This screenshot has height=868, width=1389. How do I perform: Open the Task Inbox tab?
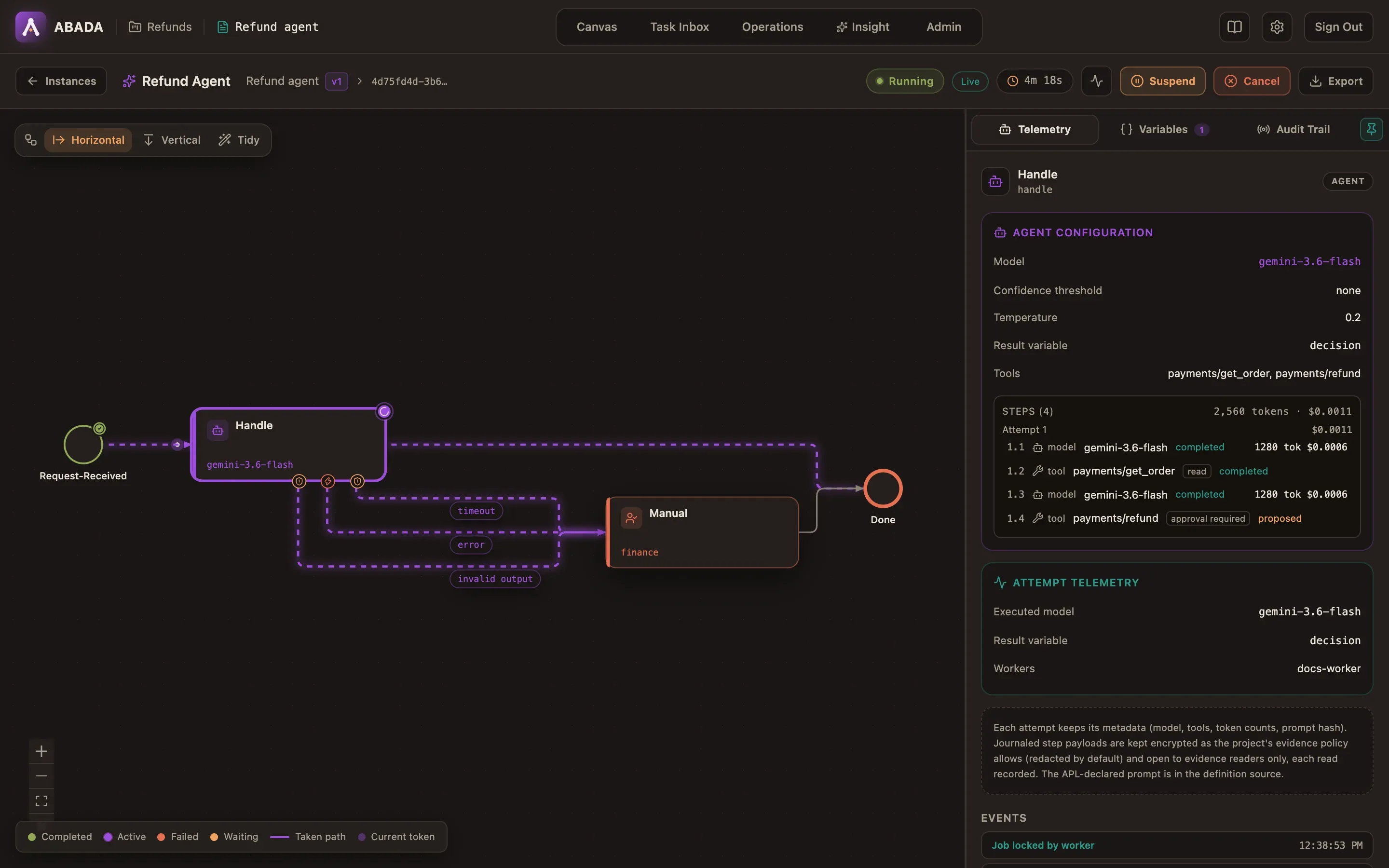(x=680, y=27)
